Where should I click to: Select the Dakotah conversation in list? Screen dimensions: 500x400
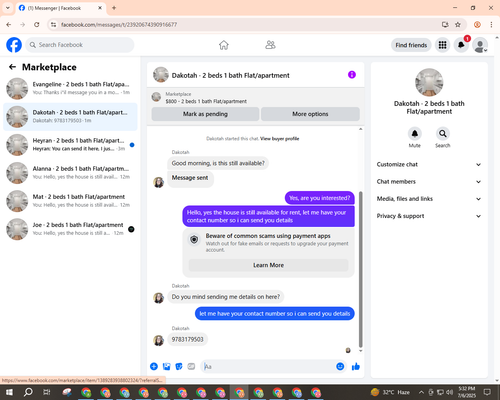[70, 117]
